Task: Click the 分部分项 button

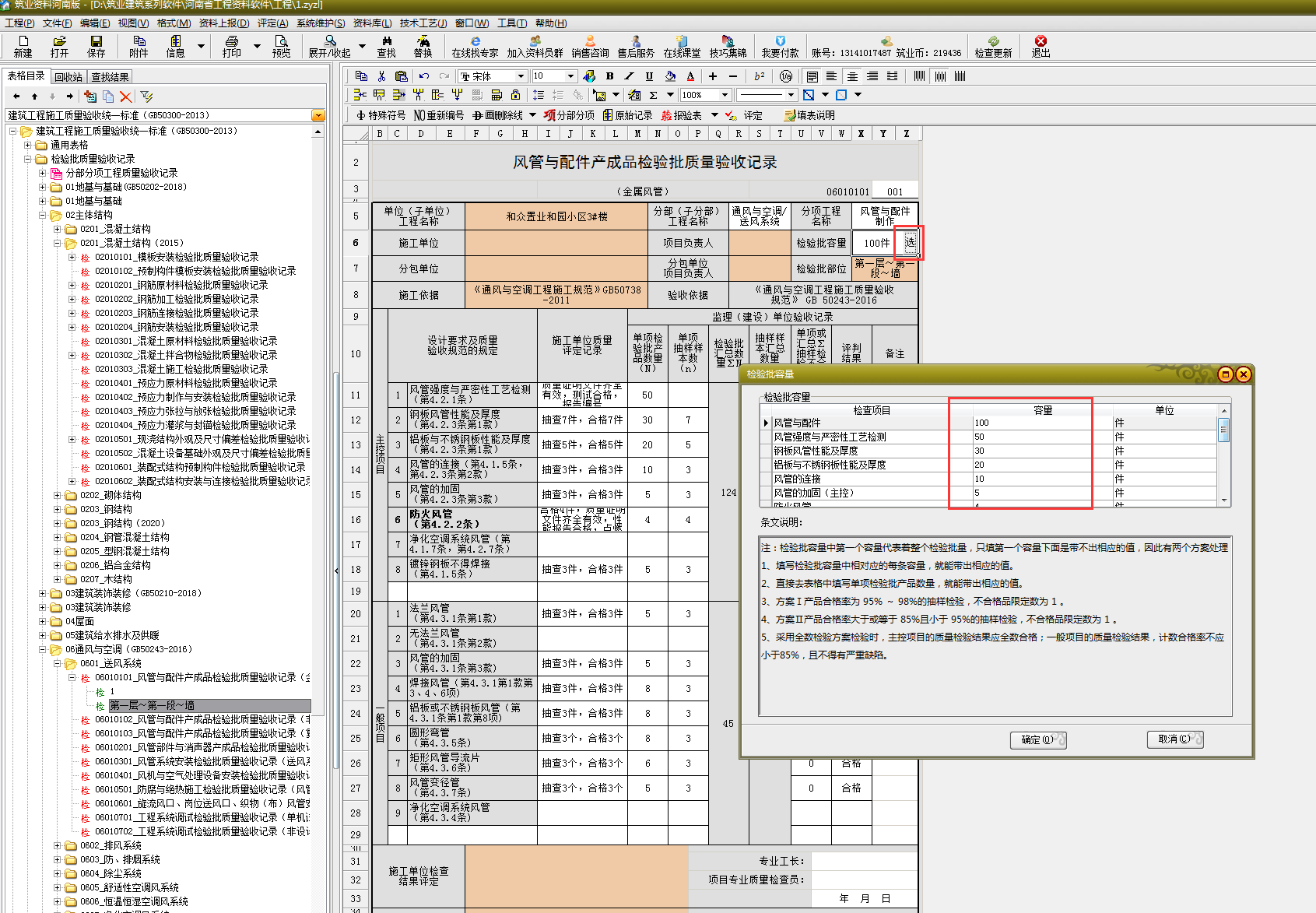Action: [x=568, y=115]
